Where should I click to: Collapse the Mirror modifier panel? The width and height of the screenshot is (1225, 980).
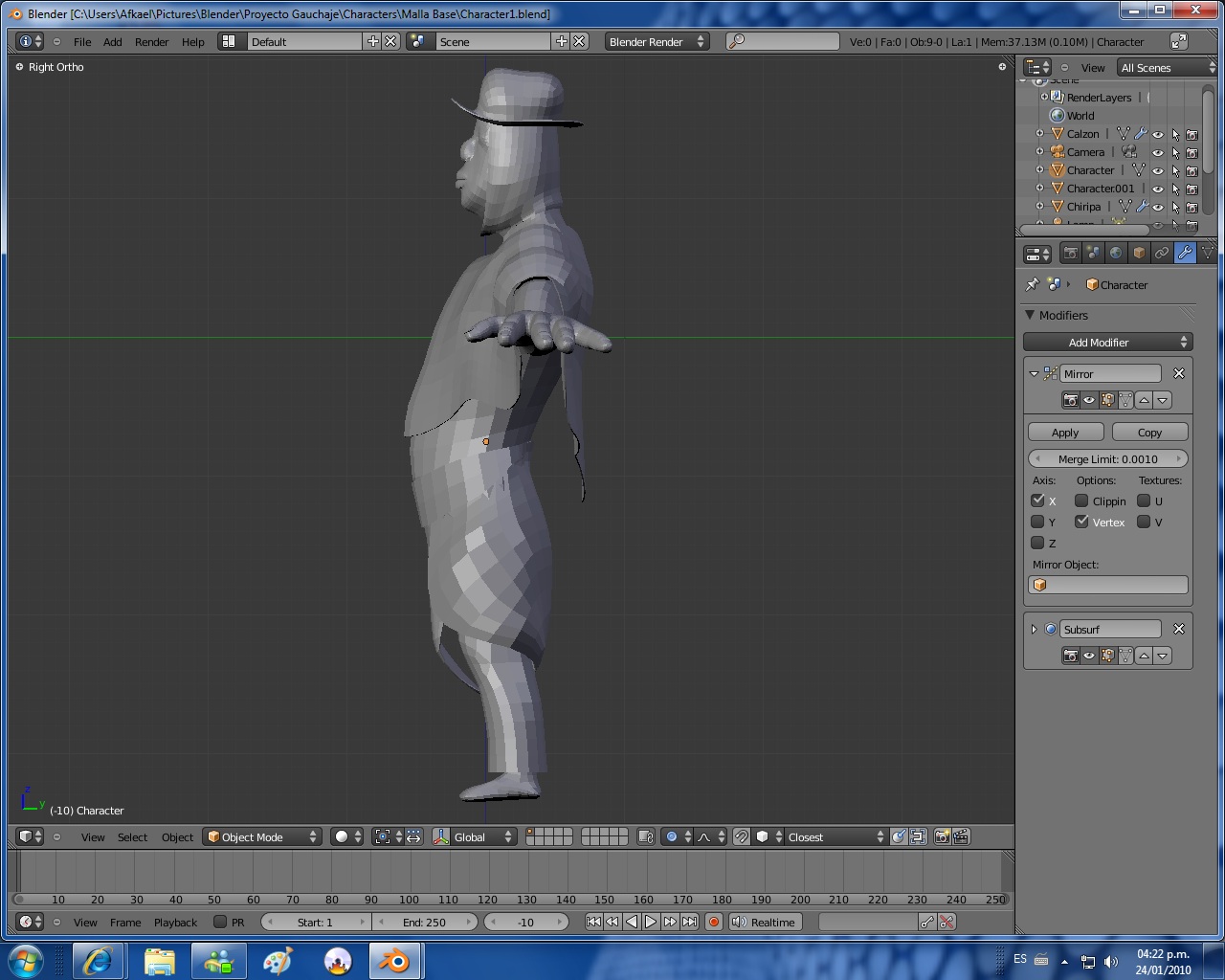tap(1034, 373)
